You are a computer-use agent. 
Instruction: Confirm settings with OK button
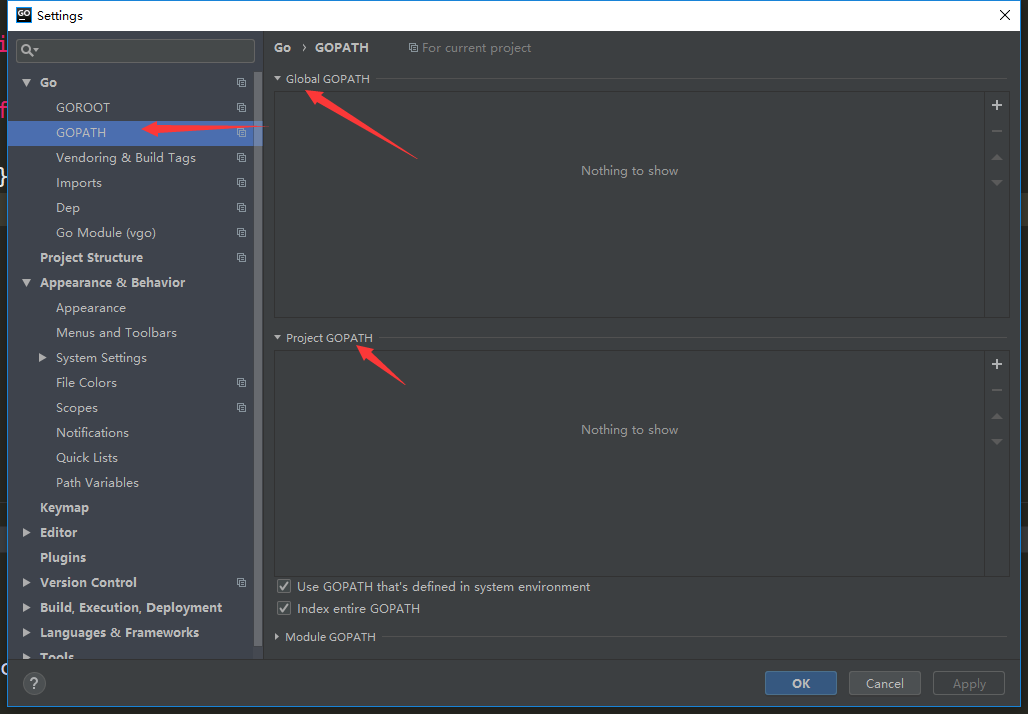click(x=801, y=683)
